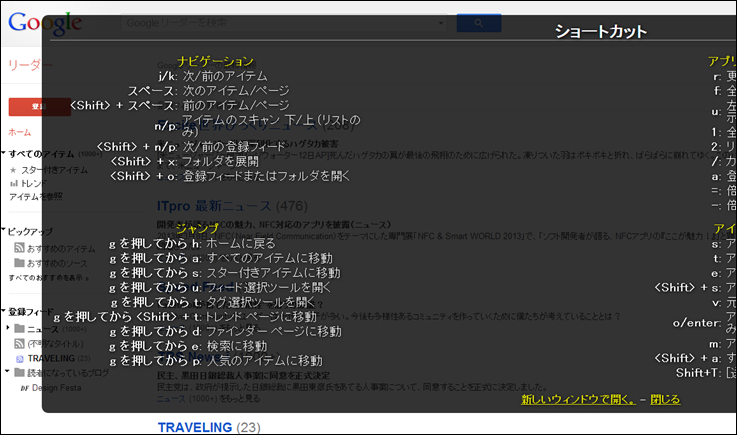Click the ショートカット overlay title
Screen dimensions: 737x435
601,32
